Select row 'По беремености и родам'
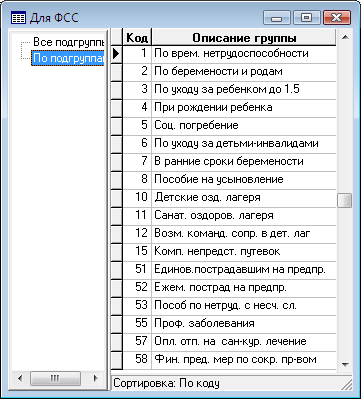 [229, 72]
